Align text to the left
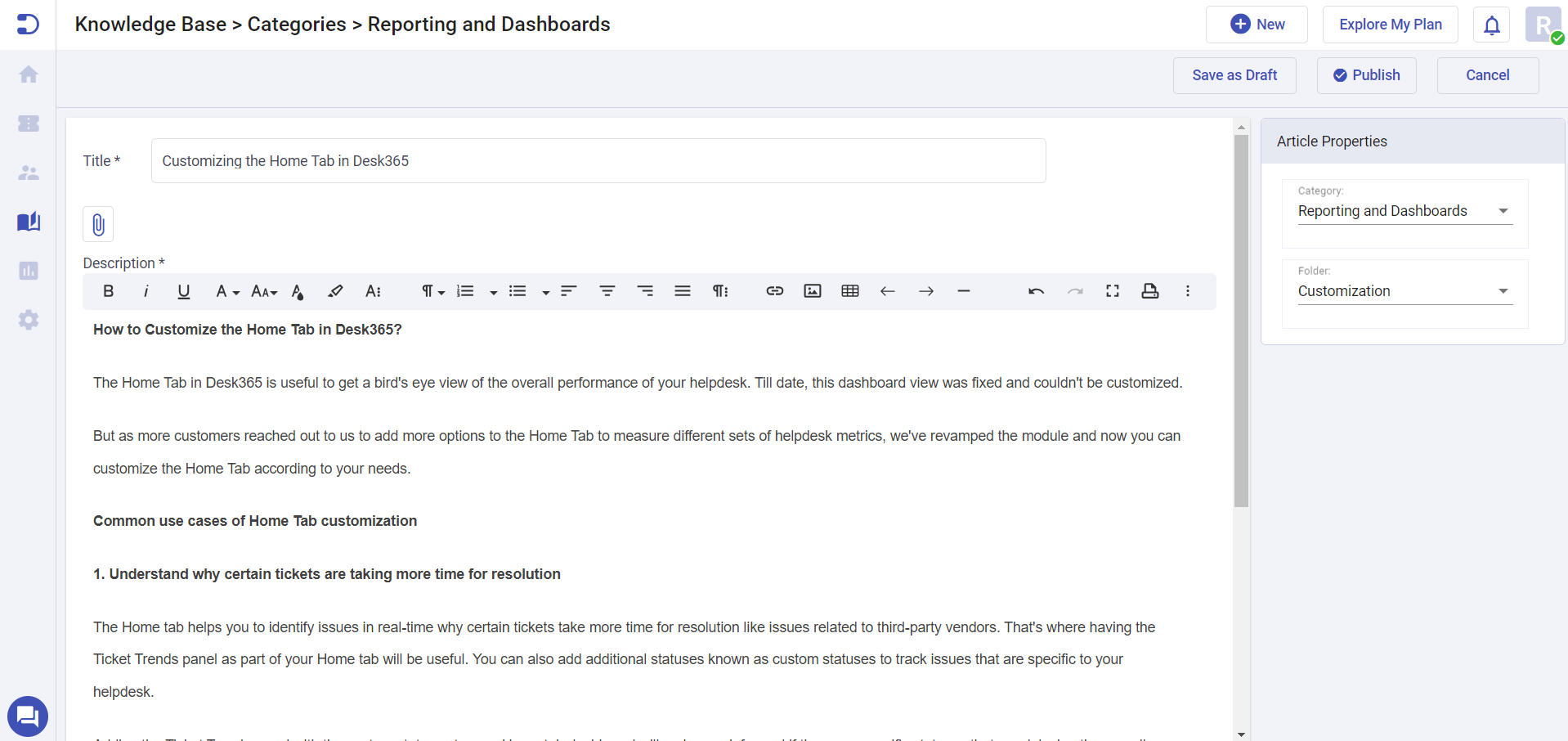 click(x=569, y=291)
